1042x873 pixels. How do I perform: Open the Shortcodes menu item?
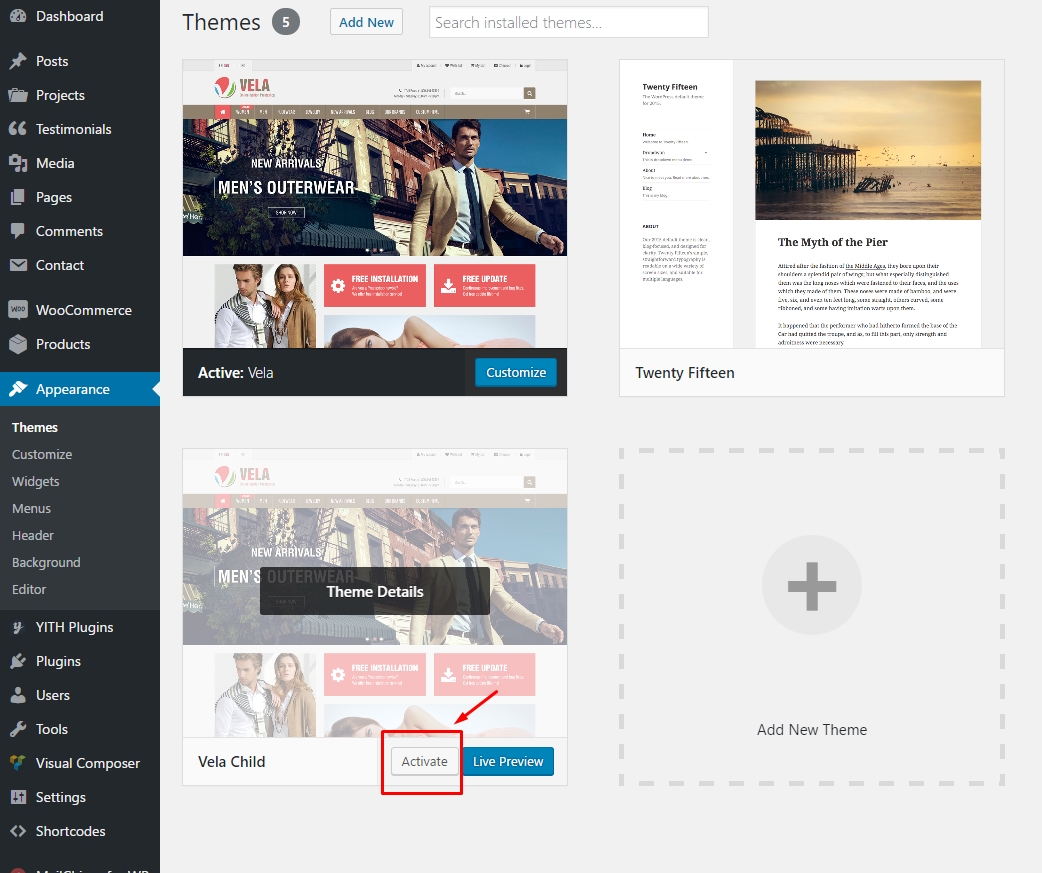[80, 830]
